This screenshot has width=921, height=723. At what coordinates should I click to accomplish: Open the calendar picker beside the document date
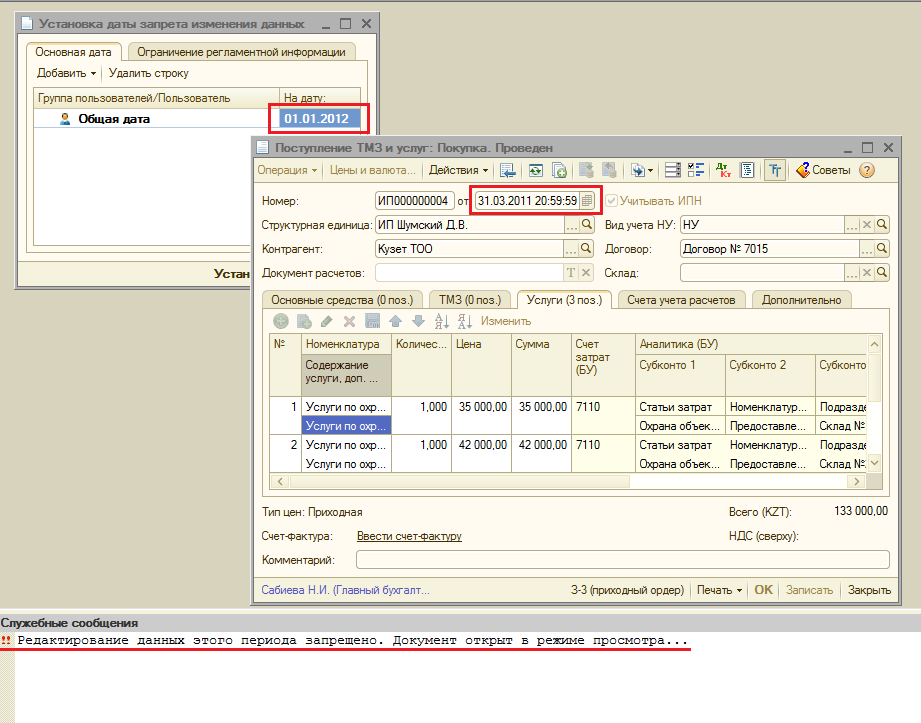click(x=588, y=200)
